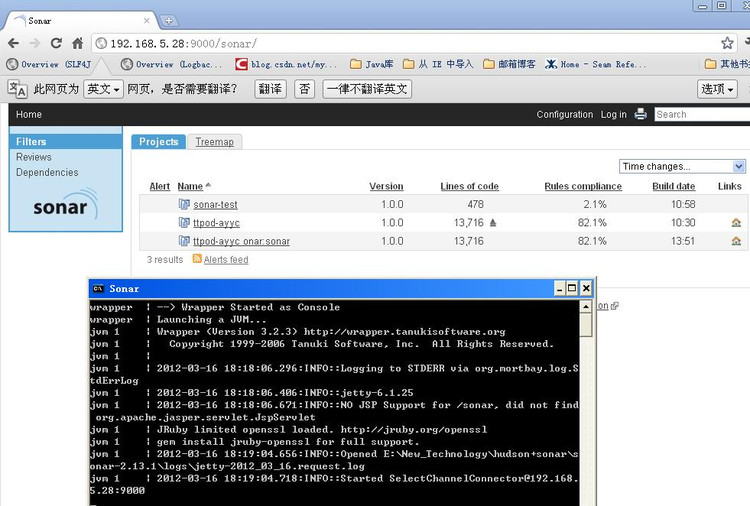
Task: Click the 翻译 translate button
Action: (x=270, y=89)
